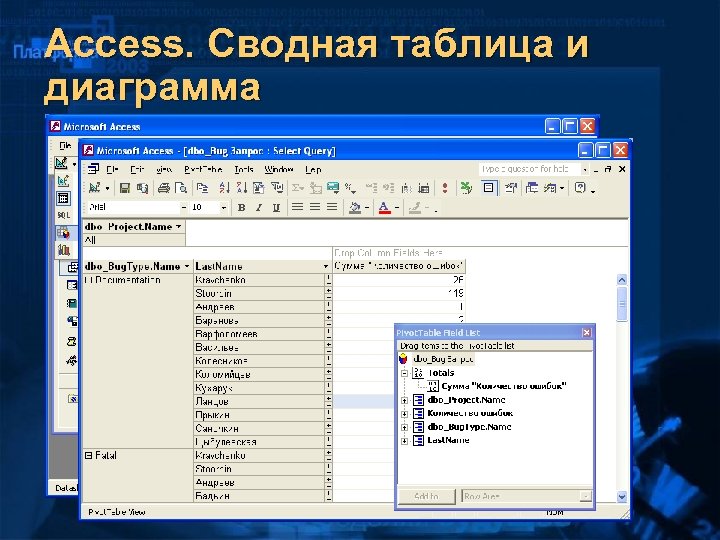This screenshot has width=720, height=540.
Task: Expand dbo_BugType.Name in the Field List
Action: [405, 428]
